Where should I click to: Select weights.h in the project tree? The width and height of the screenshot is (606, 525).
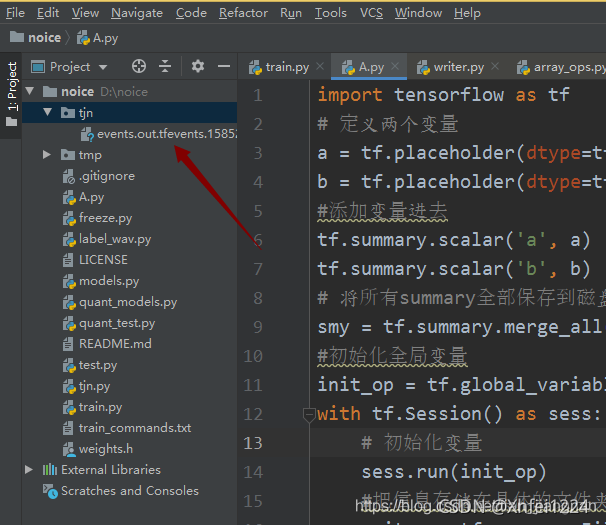pyautogui.click(x=97, y=449)
